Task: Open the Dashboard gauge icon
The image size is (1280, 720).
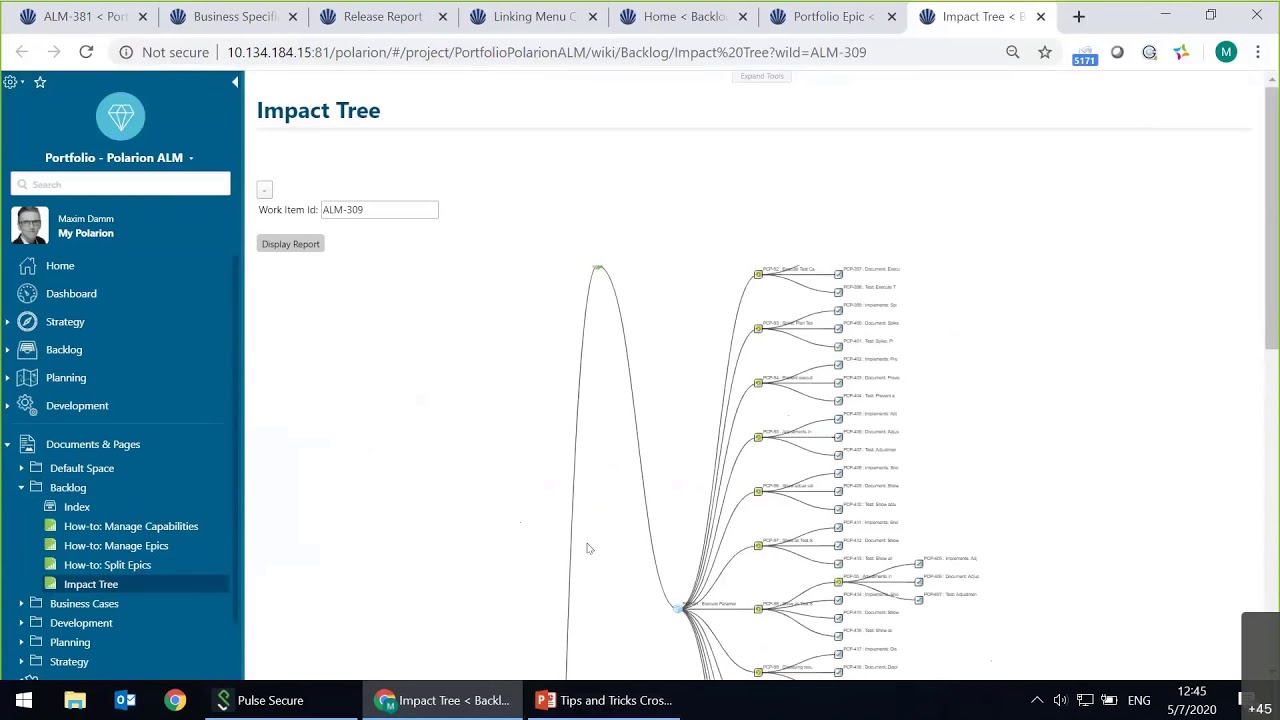Action: pyautogui.click(x=27, y=294)
